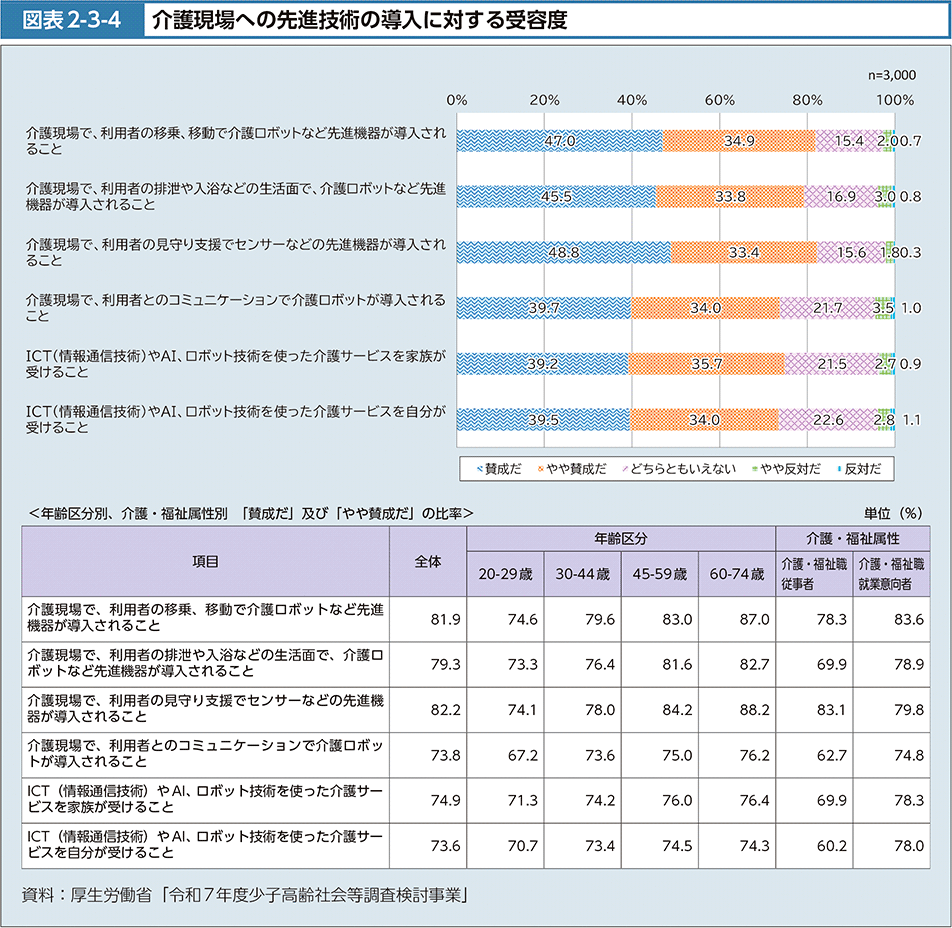This screenshot has height=928, width=952.
Task: Click the やや賛成だ legend swatch
Action: tap(540, 469)
